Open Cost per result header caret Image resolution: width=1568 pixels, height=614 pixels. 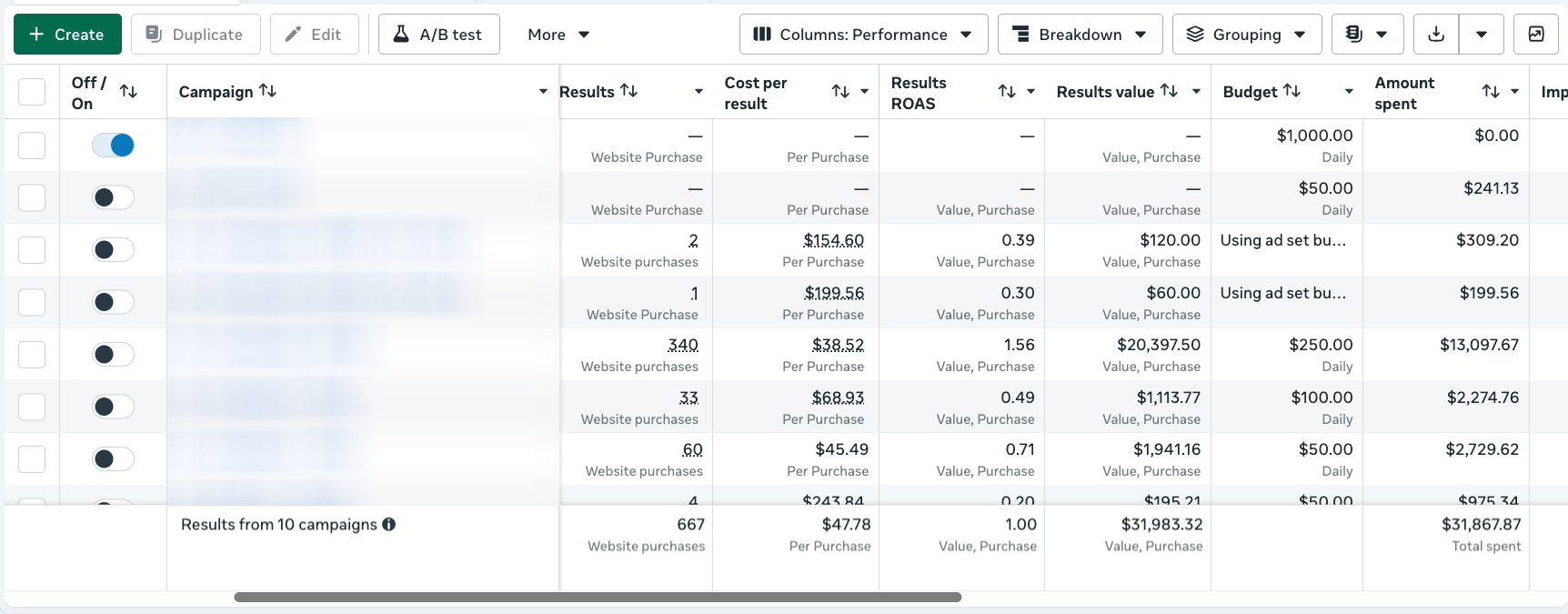864,91
